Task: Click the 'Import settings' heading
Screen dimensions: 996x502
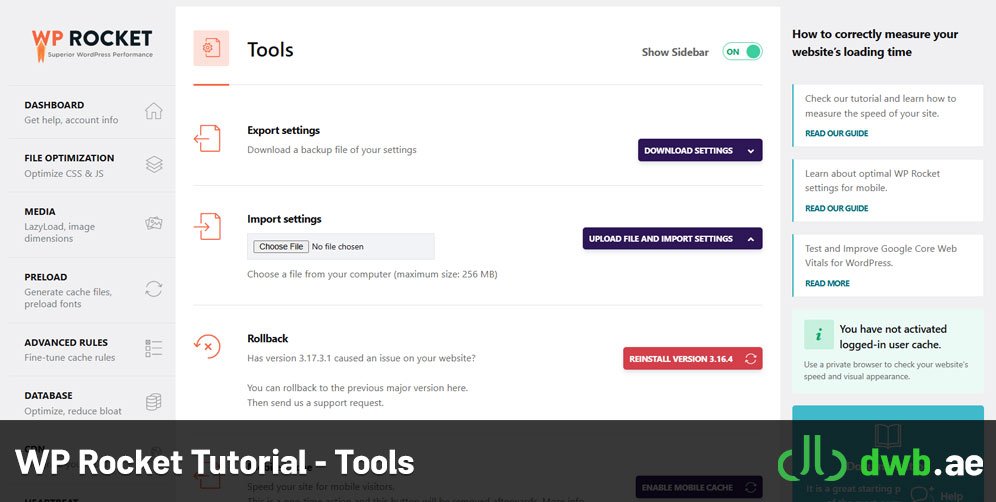Action: click(284, 219)
